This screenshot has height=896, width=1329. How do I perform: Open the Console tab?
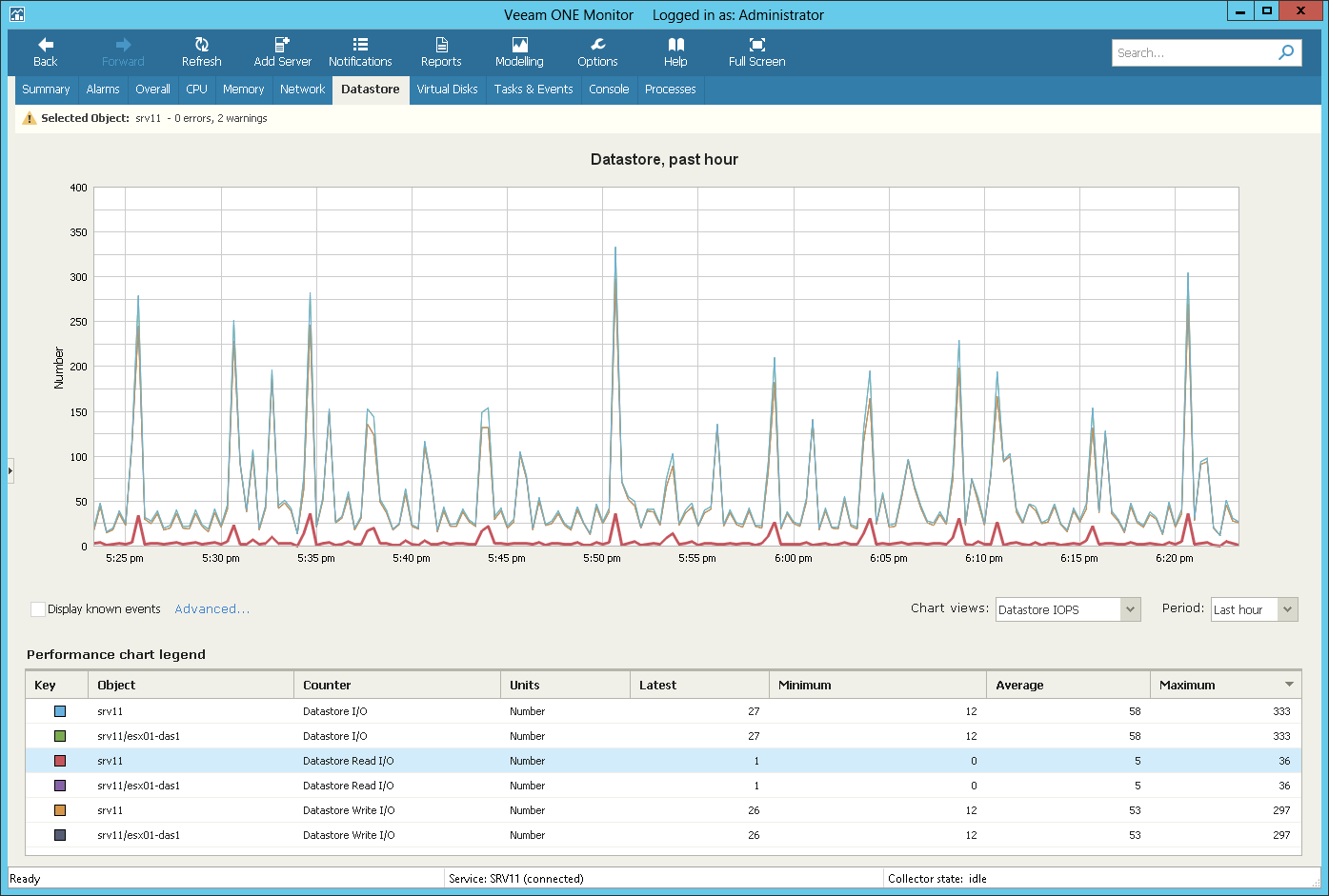point(609,90)
